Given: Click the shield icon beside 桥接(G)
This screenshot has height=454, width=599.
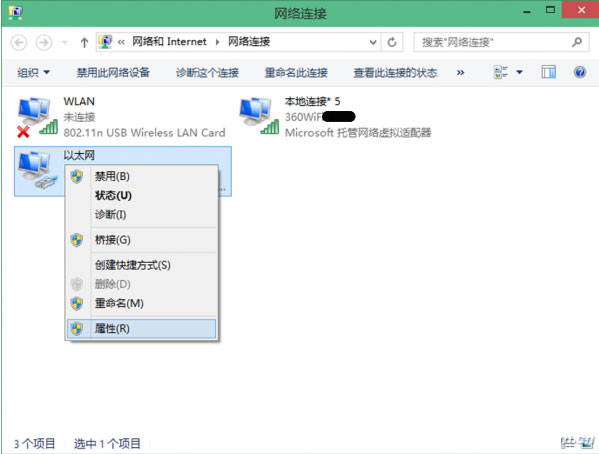Looking at the screenshot, I should pos(77,240).
